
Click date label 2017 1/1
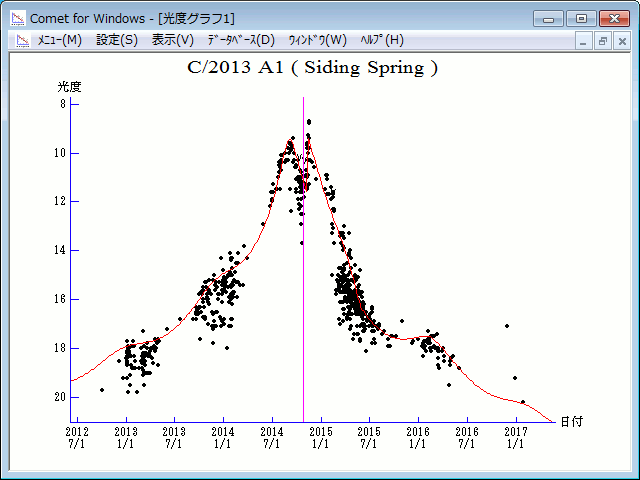click(516, 438)
